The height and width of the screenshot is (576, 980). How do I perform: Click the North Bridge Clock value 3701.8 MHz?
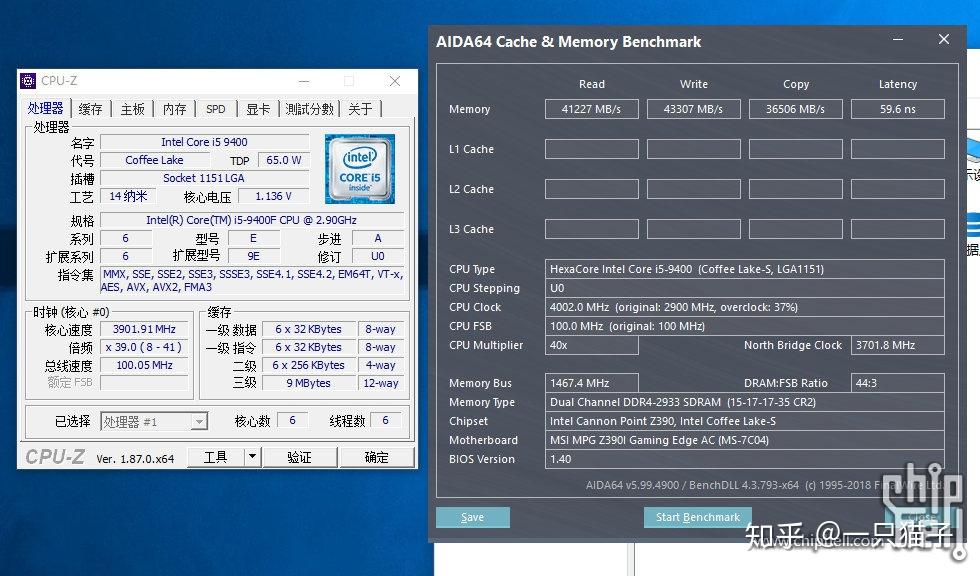898,345
